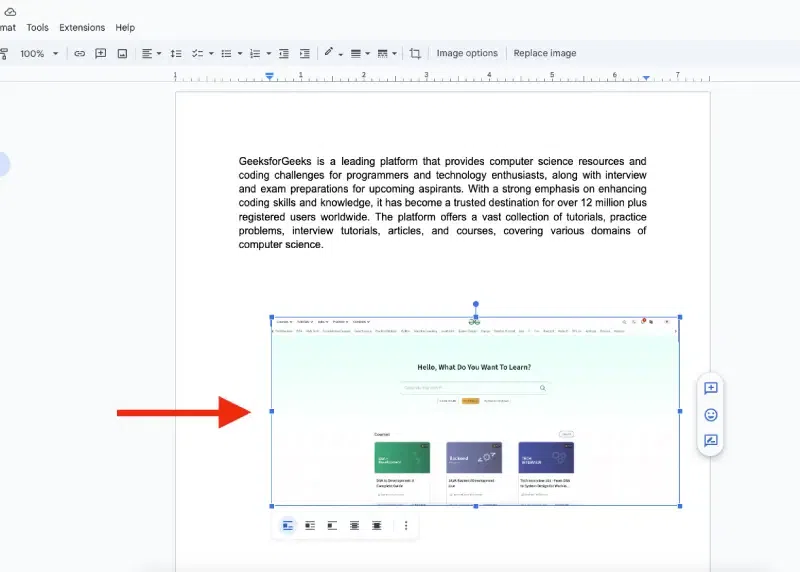
Task: Expand the checklist menu arrow
Action: coord(211,54)
